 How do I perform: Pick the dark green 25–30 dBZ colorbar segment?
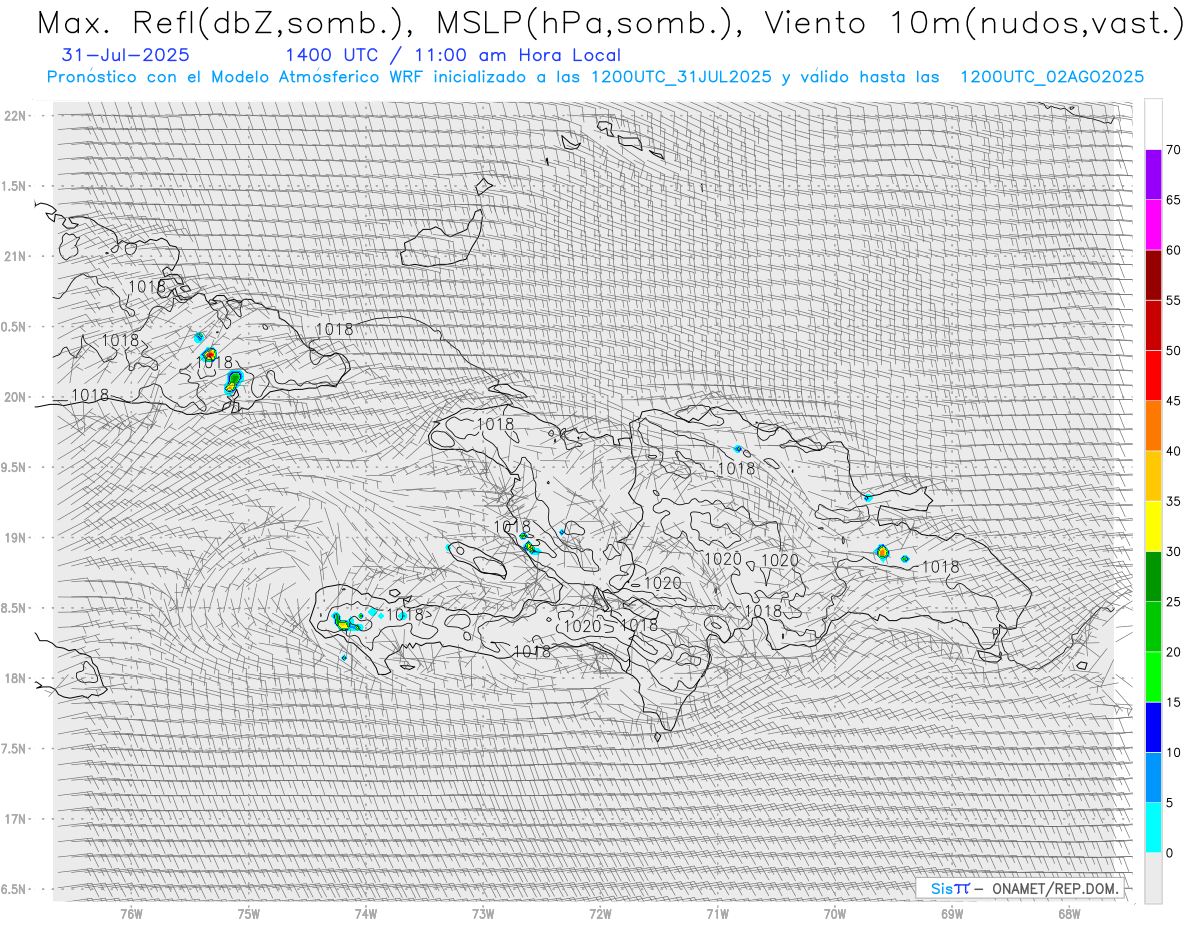[1153, 576]
